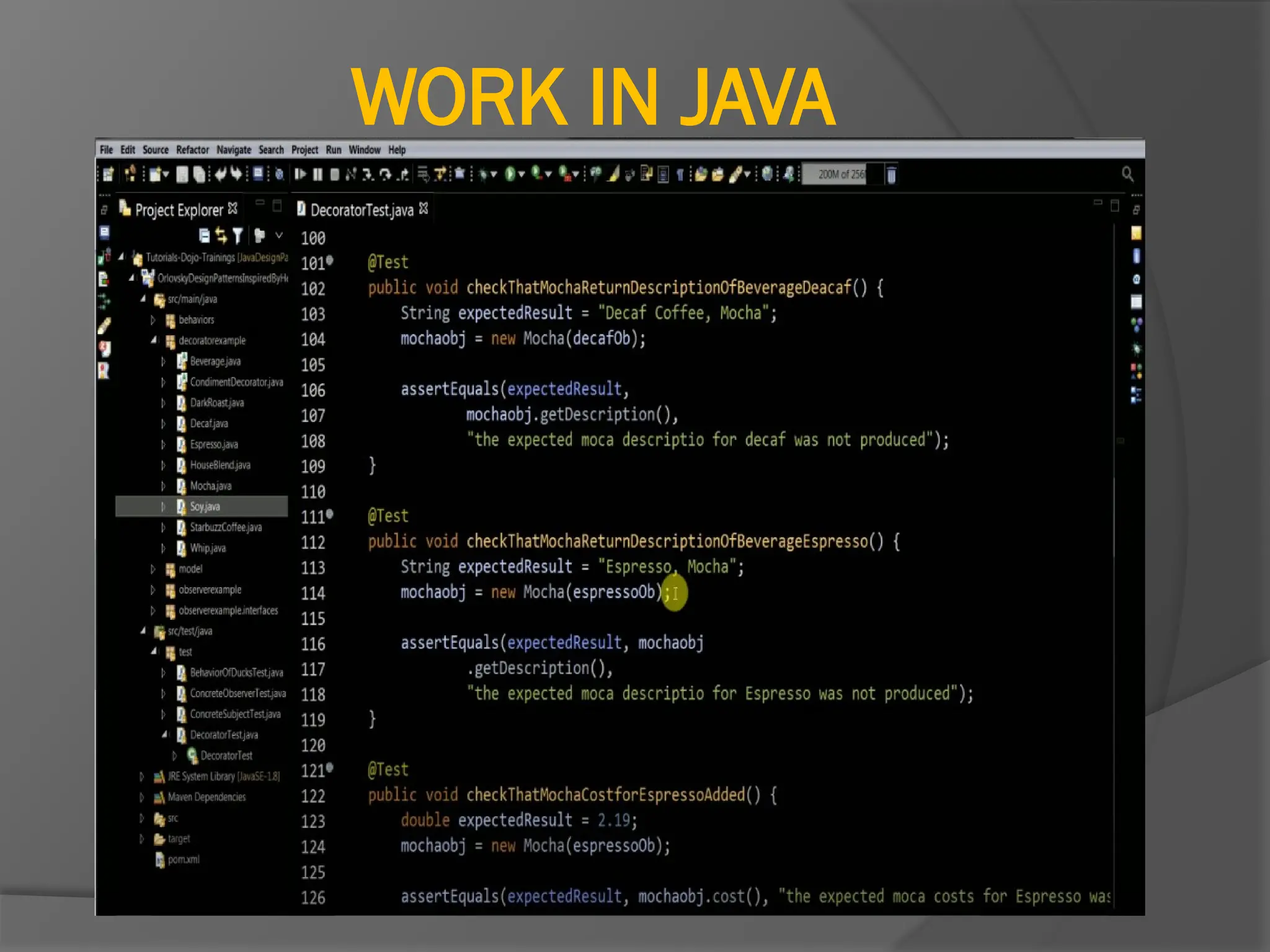Open the File menu

point(106,150)
